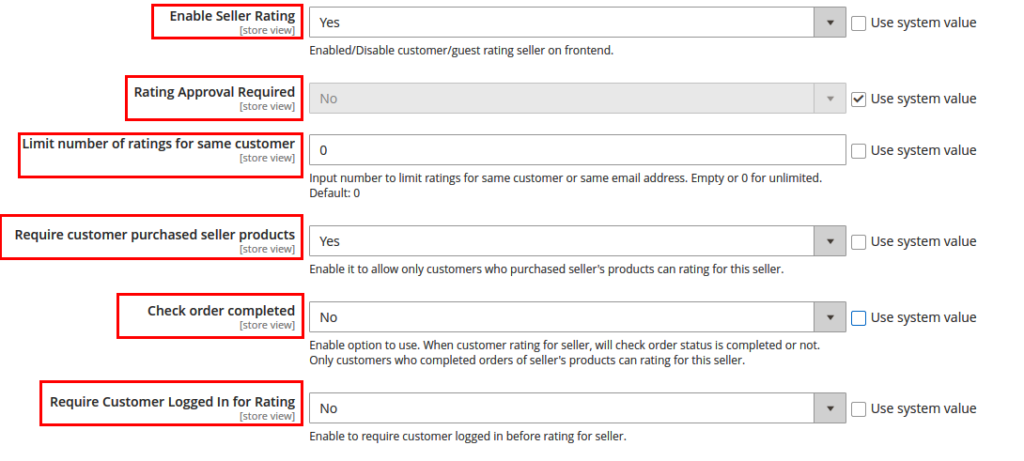Image resolution: width=1024 pixels, height=461 pixels.
Task: Check Use system value for Customer Logged In
Action: pyautogui.click(x=859, y=409)
